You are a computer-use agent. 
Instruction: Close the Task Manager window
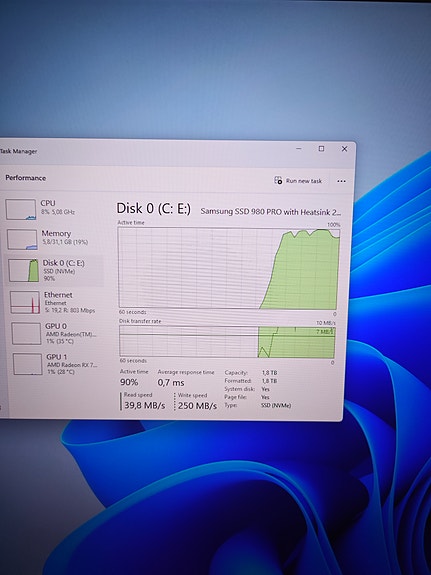344,149
